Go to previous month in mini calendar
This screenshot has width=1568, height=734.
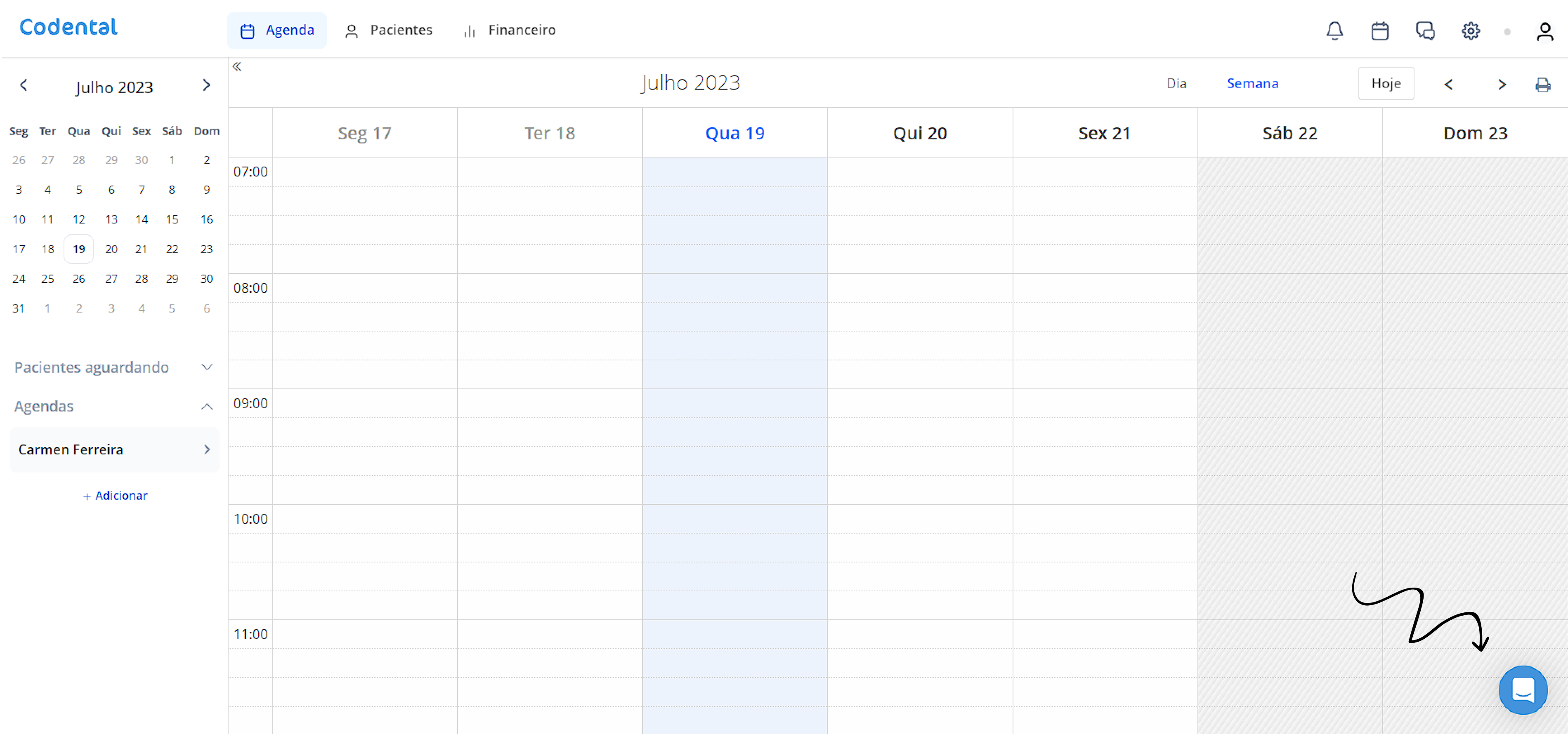point(24,85)
